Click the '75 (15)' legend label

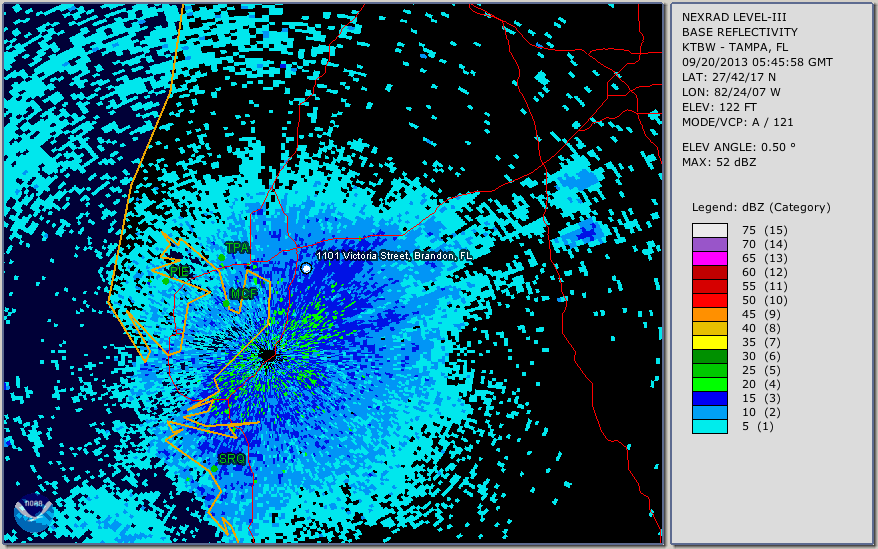click(x=765, y=230)
